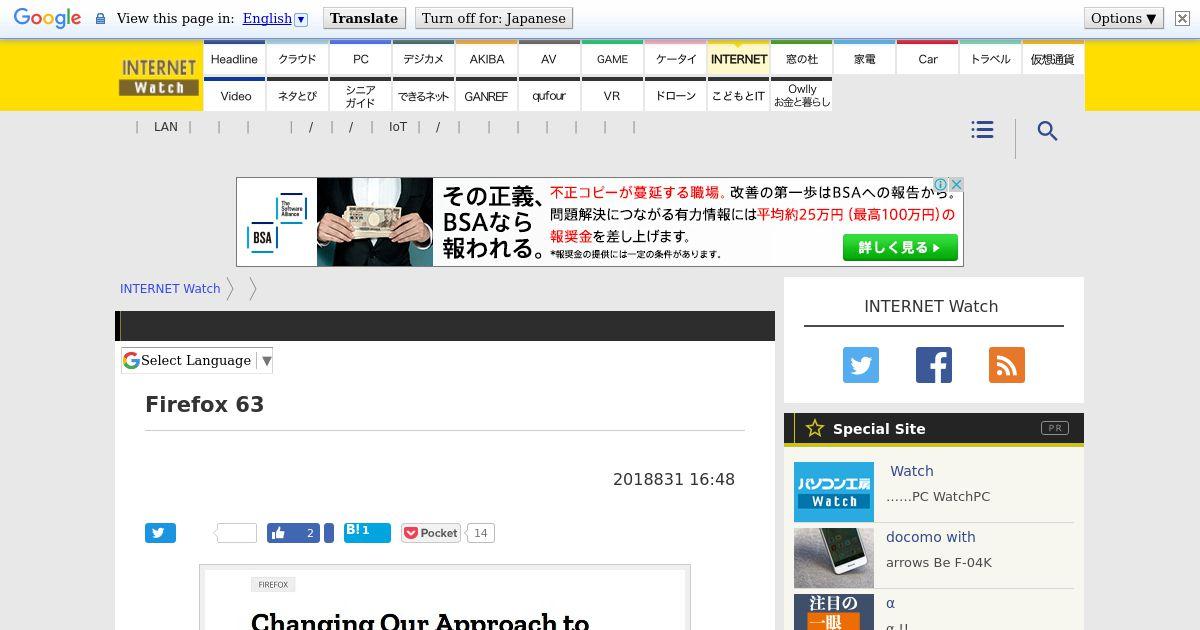This screenshot has width=1200, height=630.
Task: Open the 窓の杜 tab
Action: pyautogui.click(x=801, y=59)
